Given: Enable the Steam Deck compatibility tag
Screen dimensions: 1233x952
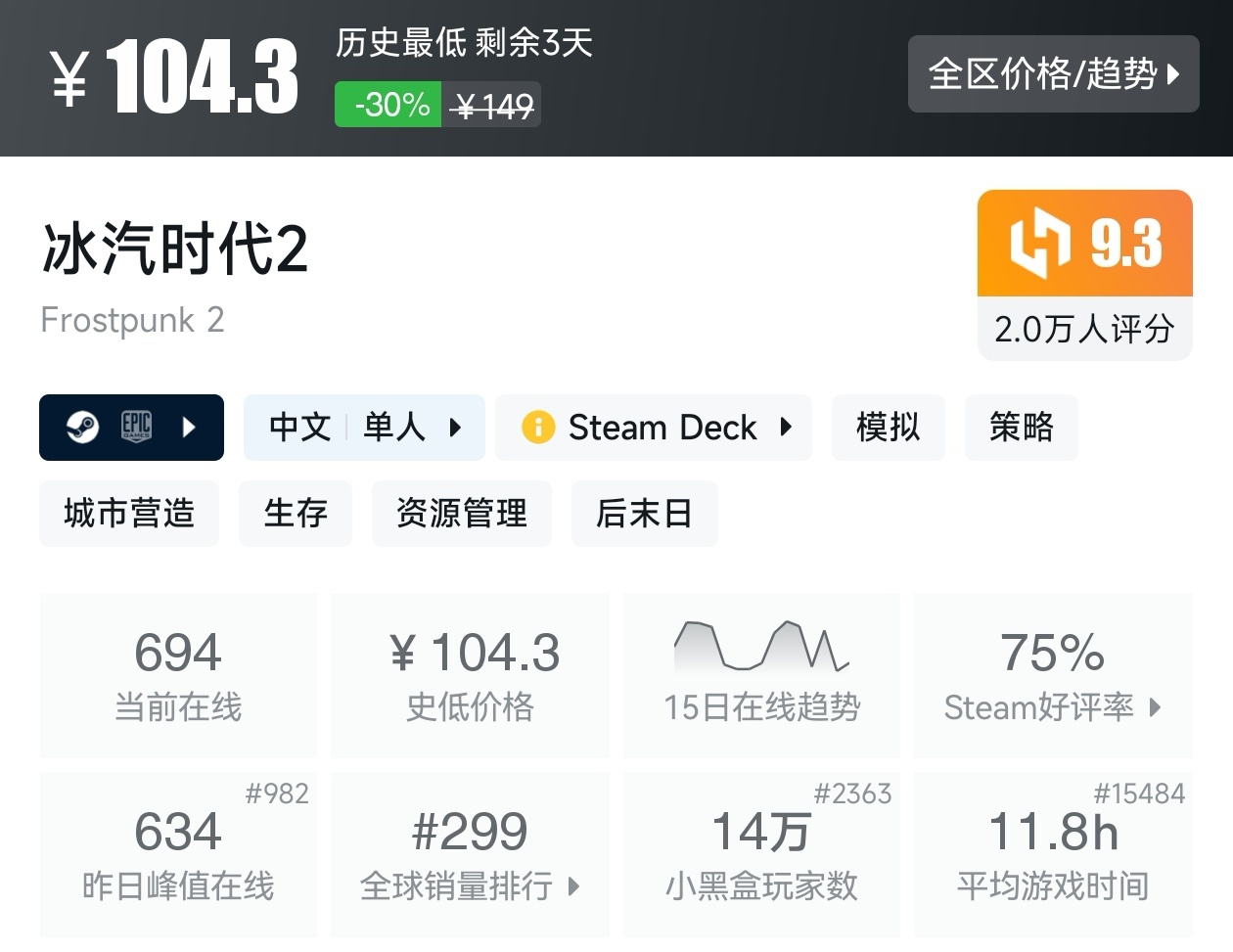Looking at the screenshot, I should [662, 428].
